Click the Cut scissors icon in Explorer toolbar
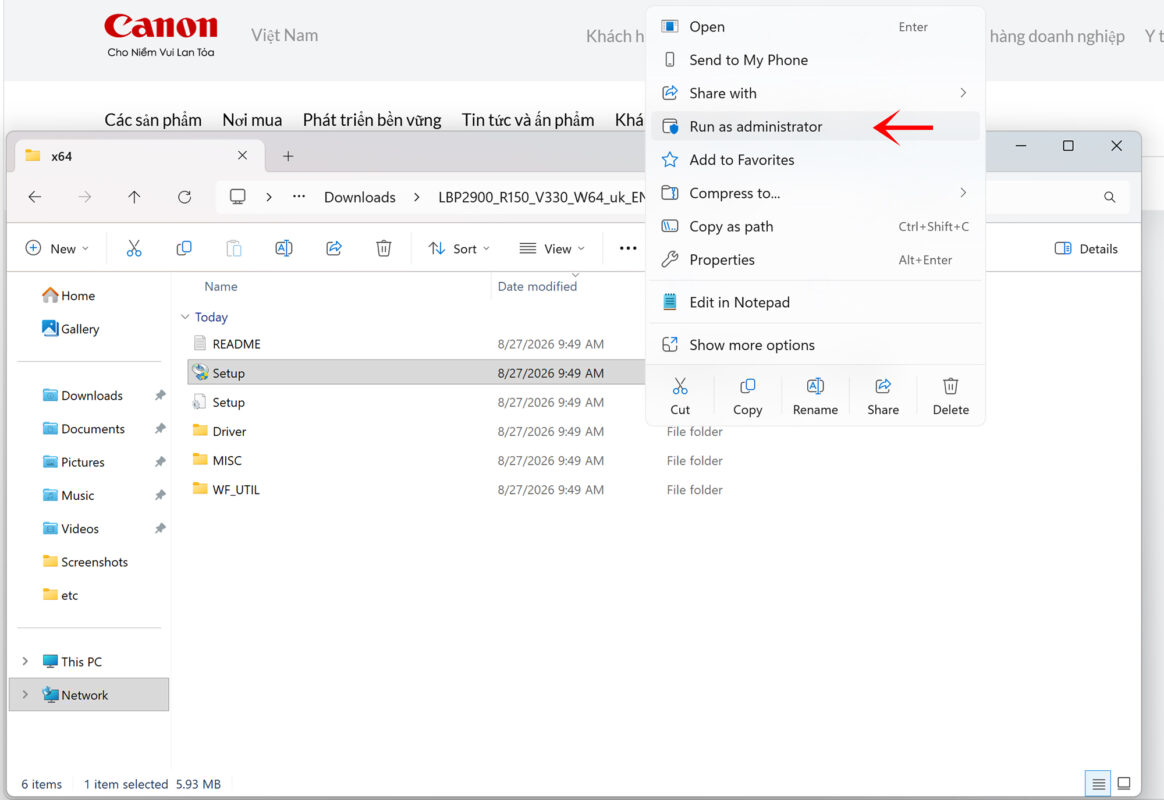Image resolution: width=1164 pixels, height=800 pixels. [x=134, y=249]
